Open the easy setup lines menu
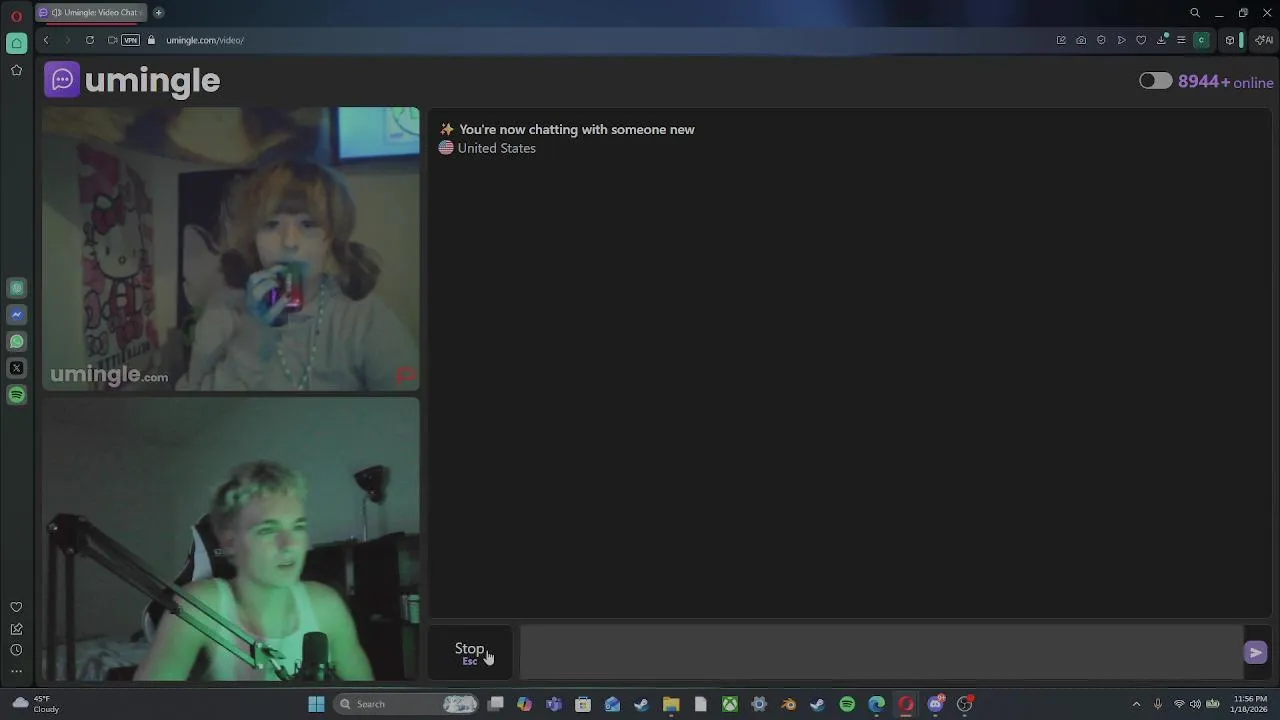The height and width of the screenshot is (720, 1280). click(x=1181, y=40)
